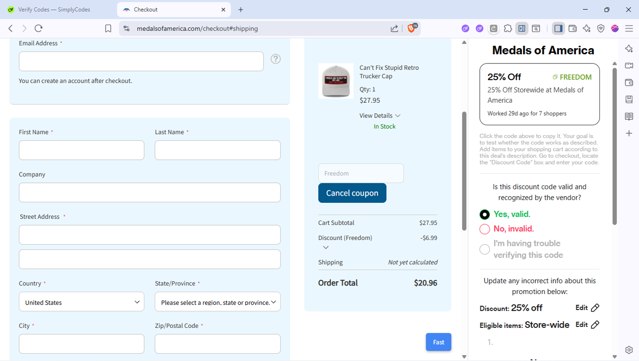Click the Last Name input field
The height and width of the screenshot is (361, 639).
pos(218,150)
